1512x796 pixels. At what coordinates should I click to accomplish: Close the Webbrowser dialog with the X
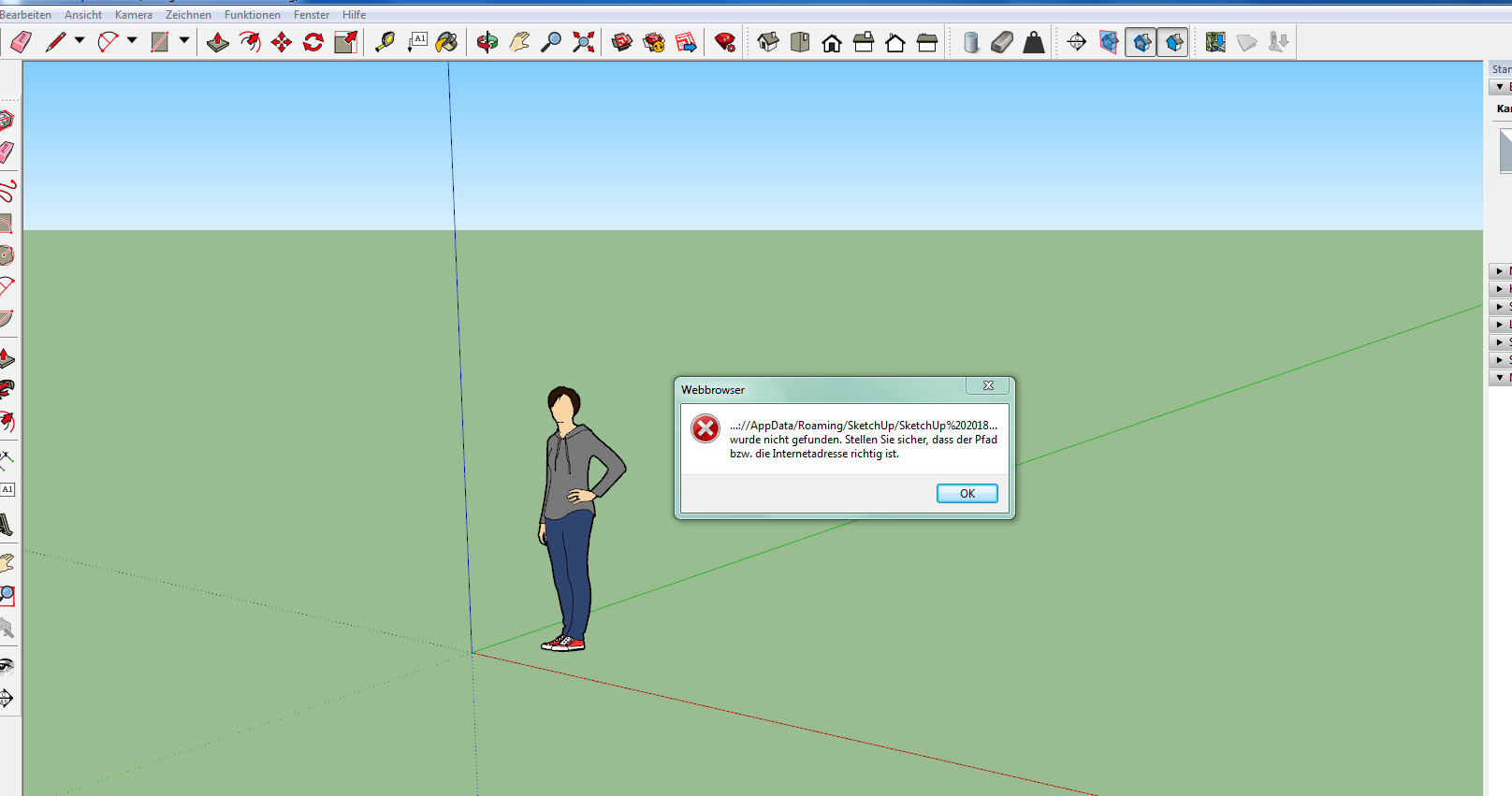pyautogui.click(x=988, y=386)
